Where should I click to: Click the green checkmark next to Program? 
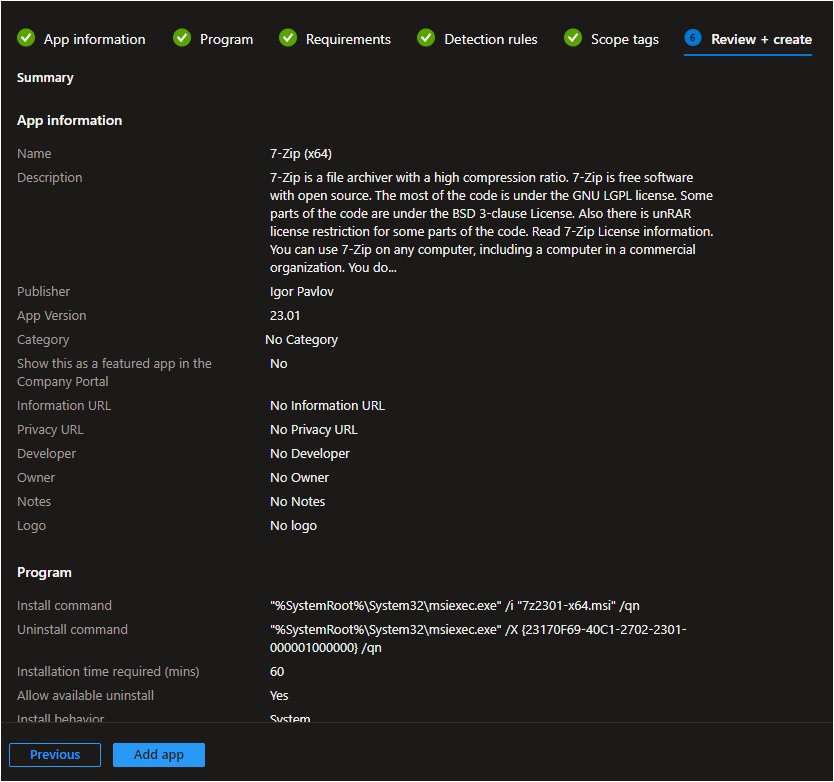(182, 38)
